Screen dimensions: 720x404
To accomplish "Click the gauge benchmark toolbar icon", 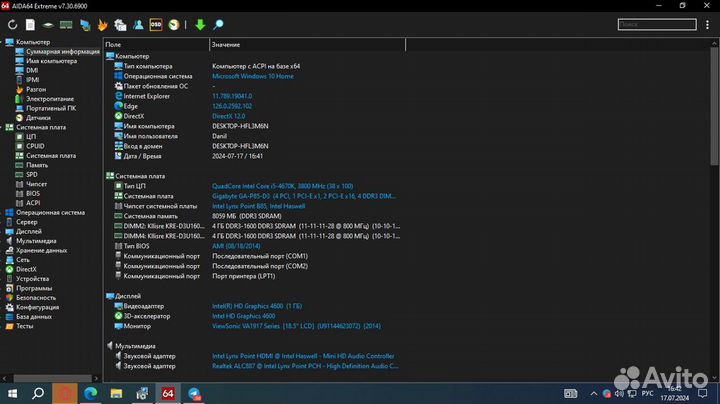I will pos(173,24).
